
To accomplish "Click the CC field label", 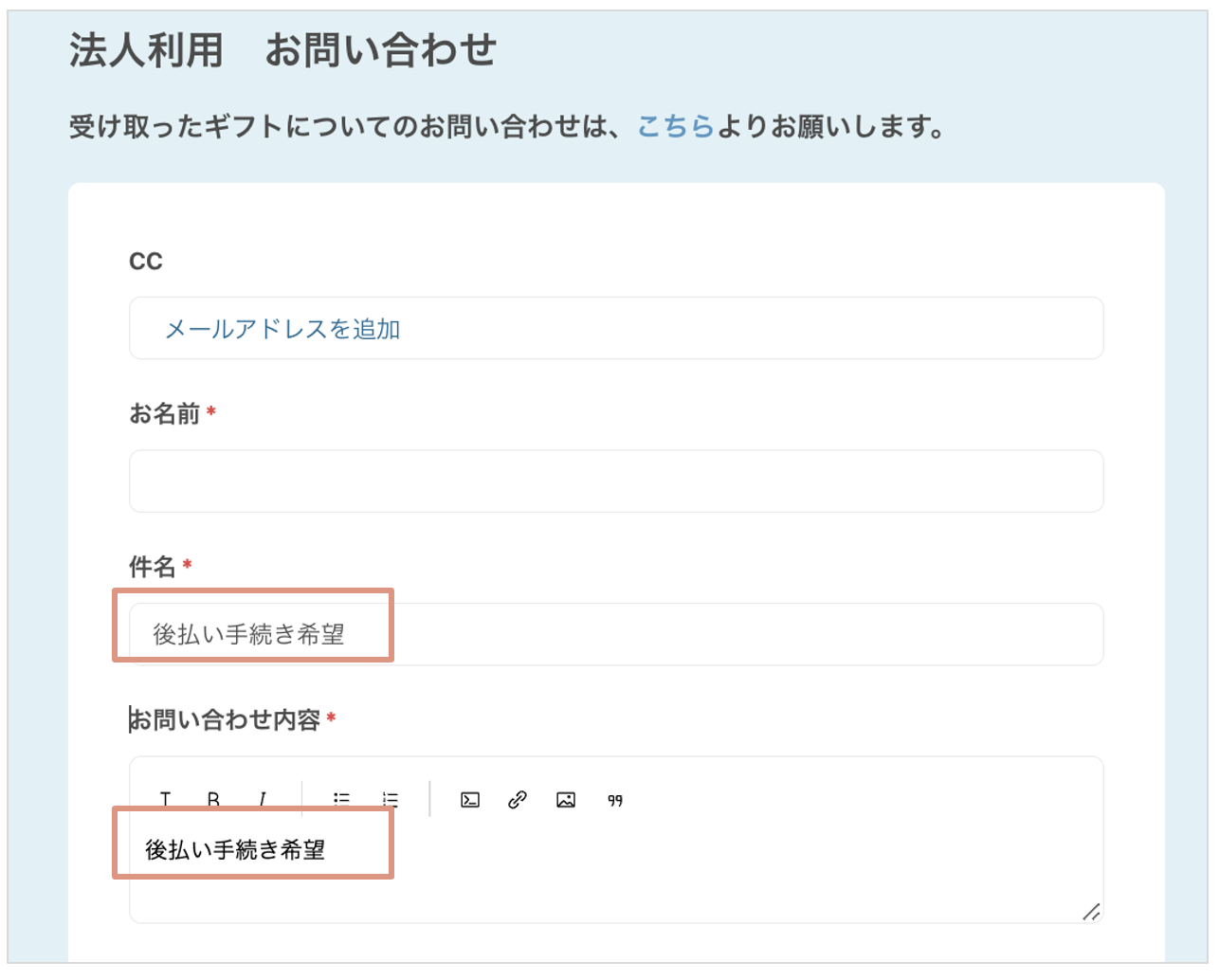I will pyautogui.click(x=146, y=262).
